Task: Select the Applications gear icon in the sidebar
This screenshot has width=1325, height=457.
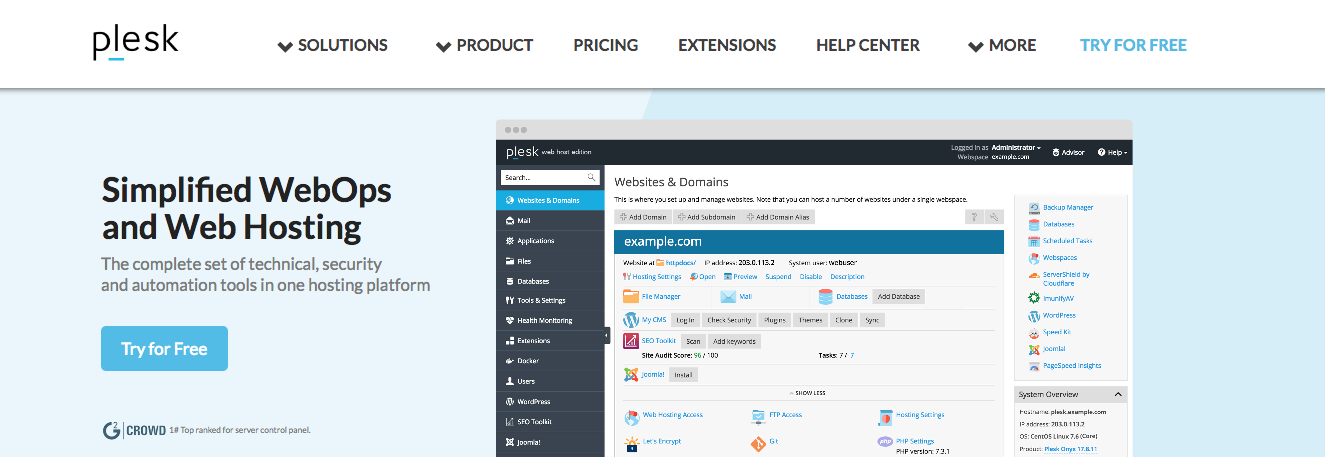Action: [x=510, y=241]
